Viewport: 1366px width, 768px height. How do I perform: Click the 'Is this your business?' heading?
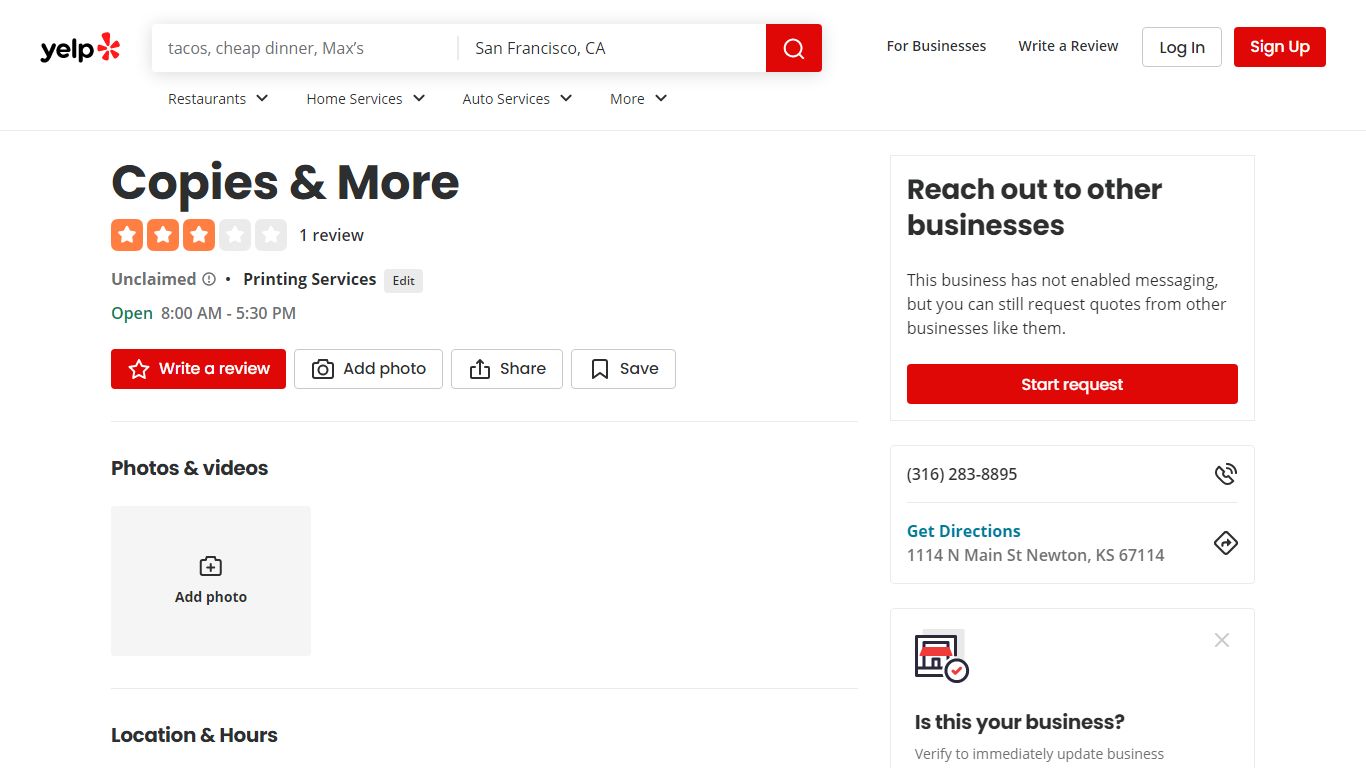point(1020,722)
